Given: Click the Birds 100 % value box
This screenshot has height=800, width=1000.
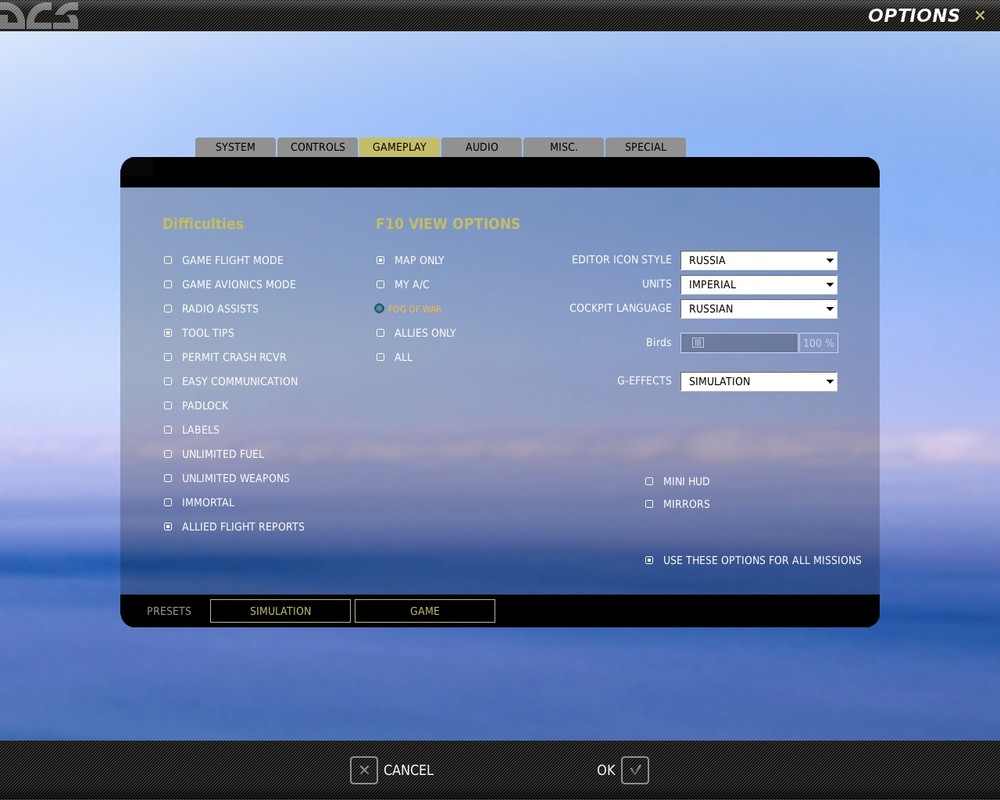Looking at the screenshot, I should [x=818, y=343].
